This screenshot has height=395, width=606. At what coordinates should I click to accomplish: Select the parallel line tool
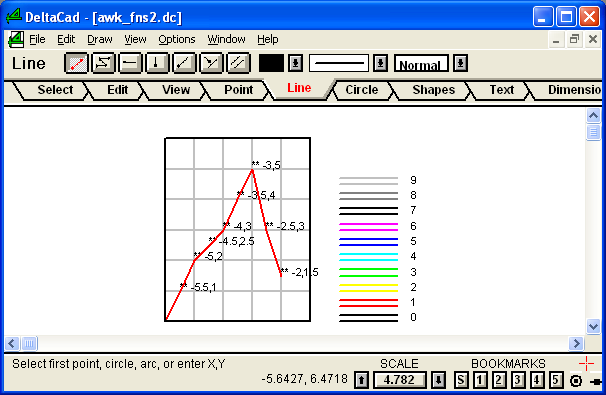click(x=238, y=63)
